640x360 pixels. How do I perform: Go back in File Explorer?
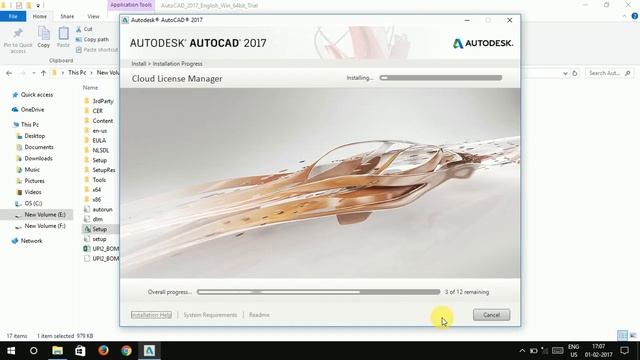(x=9, y=73)
